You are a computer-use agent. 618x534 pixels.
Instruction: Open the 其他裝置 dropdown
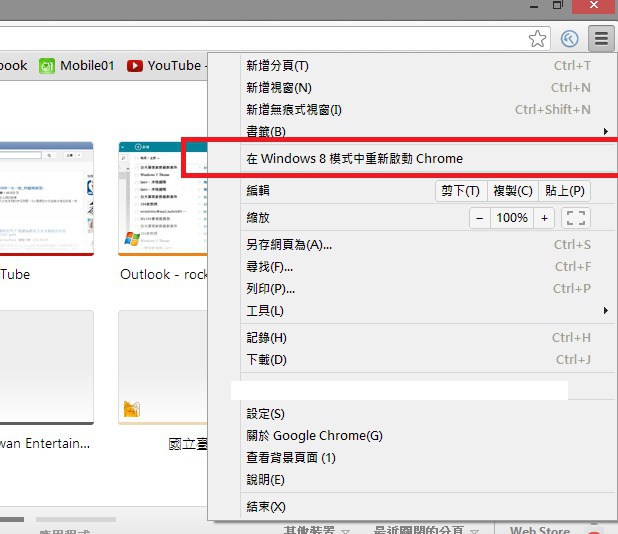316,530
